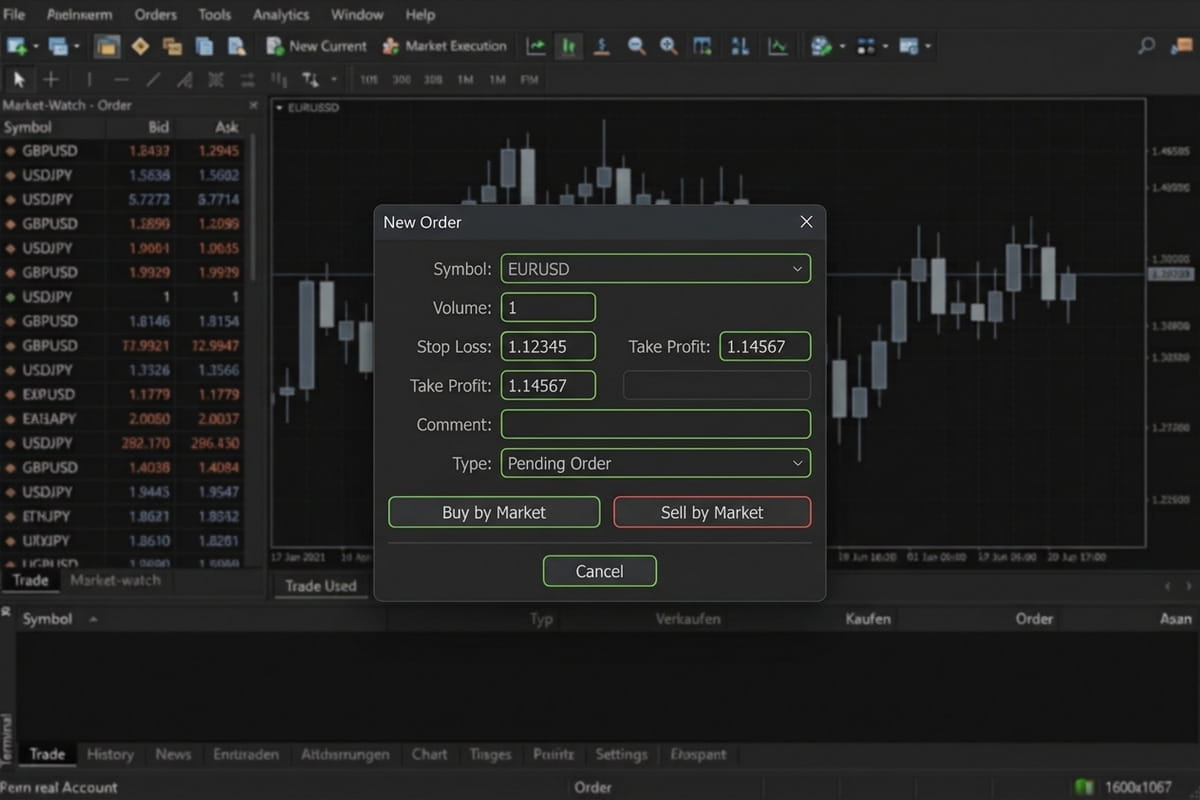Click the Kaufen column header

(x=868, y=619)
